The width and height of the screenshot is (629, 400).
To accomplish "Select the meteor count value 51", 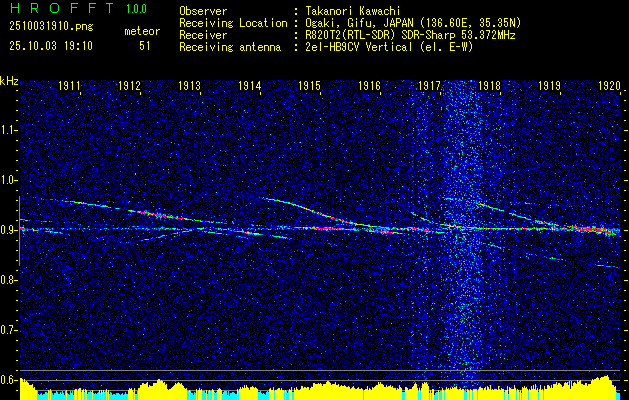I will pos(145,46).
